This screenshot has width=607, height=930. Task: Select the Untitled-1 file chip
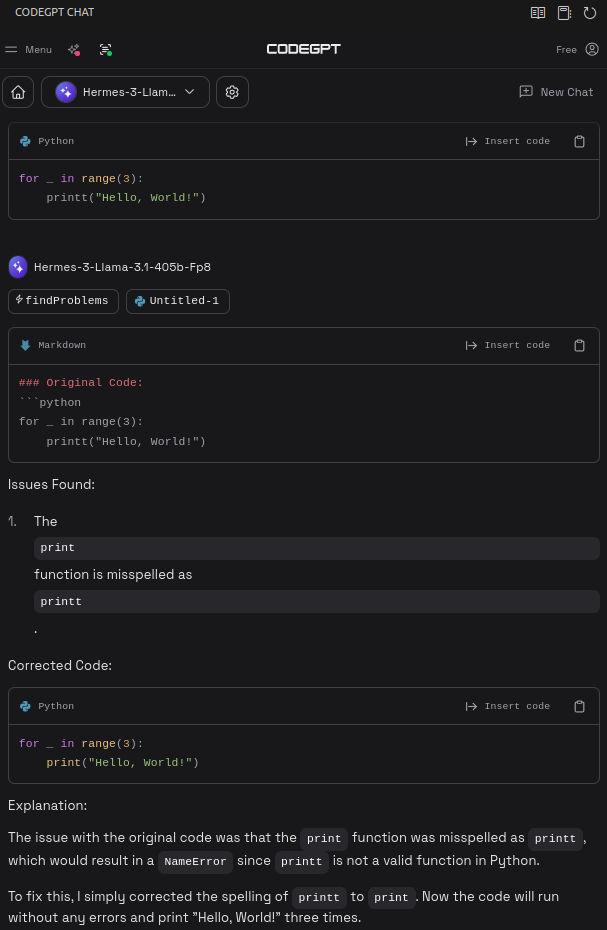[x=177, y=301]
